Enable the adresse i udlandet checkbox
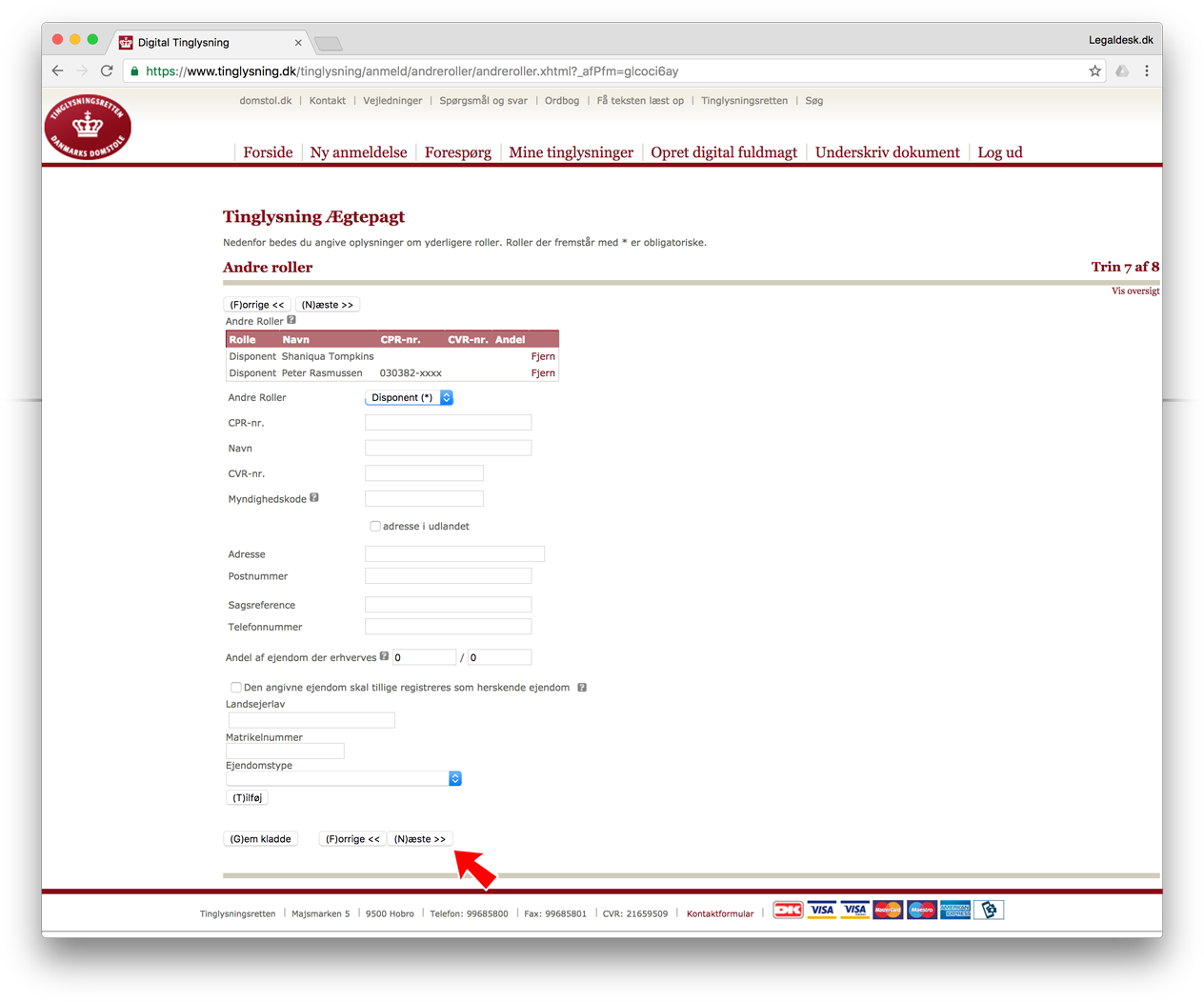This screenshot has width=1204, height=1002. [x=375, y=526]
